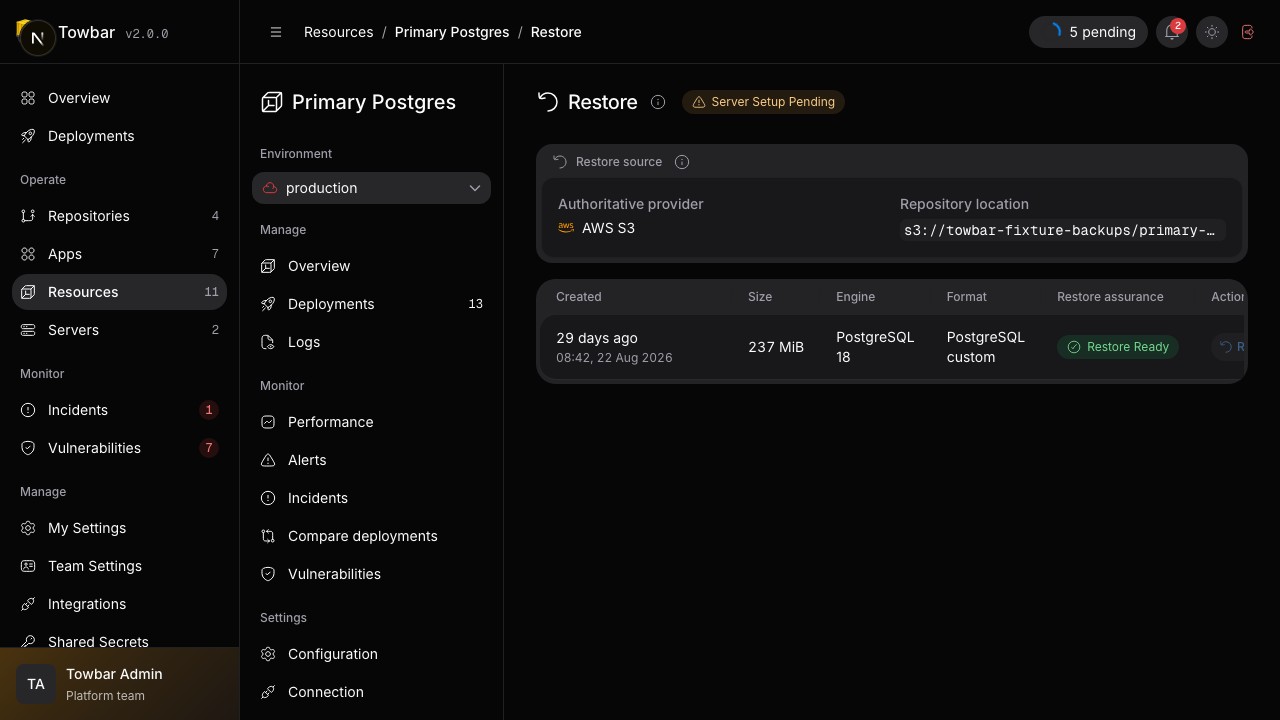Click the Engine column header

855,297
